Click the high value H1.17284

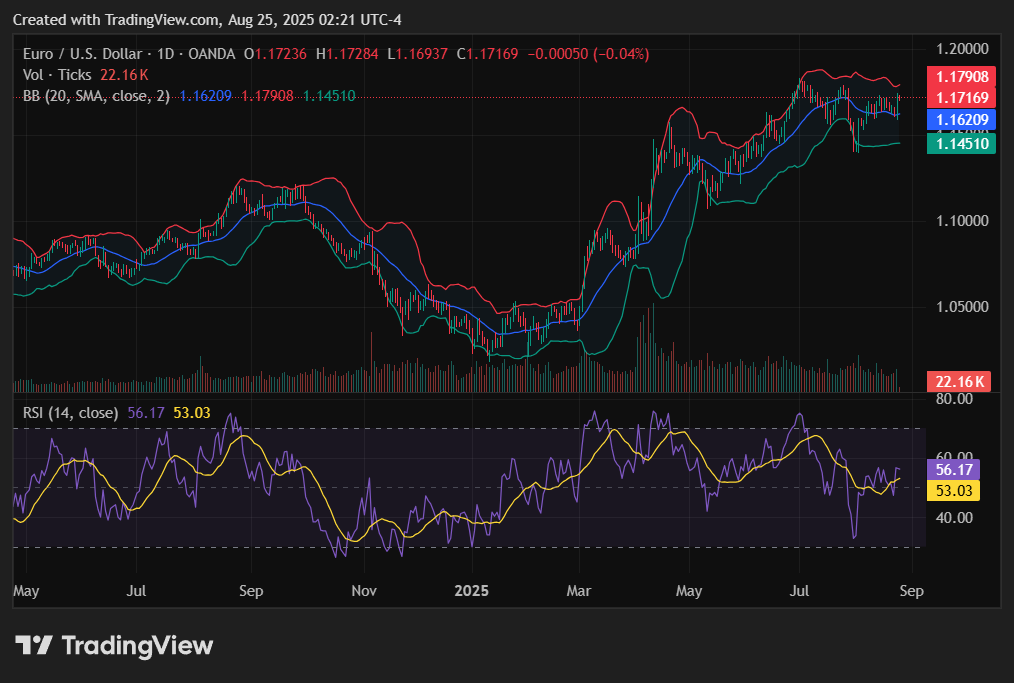pyautogui.click(x=347, y=54)
